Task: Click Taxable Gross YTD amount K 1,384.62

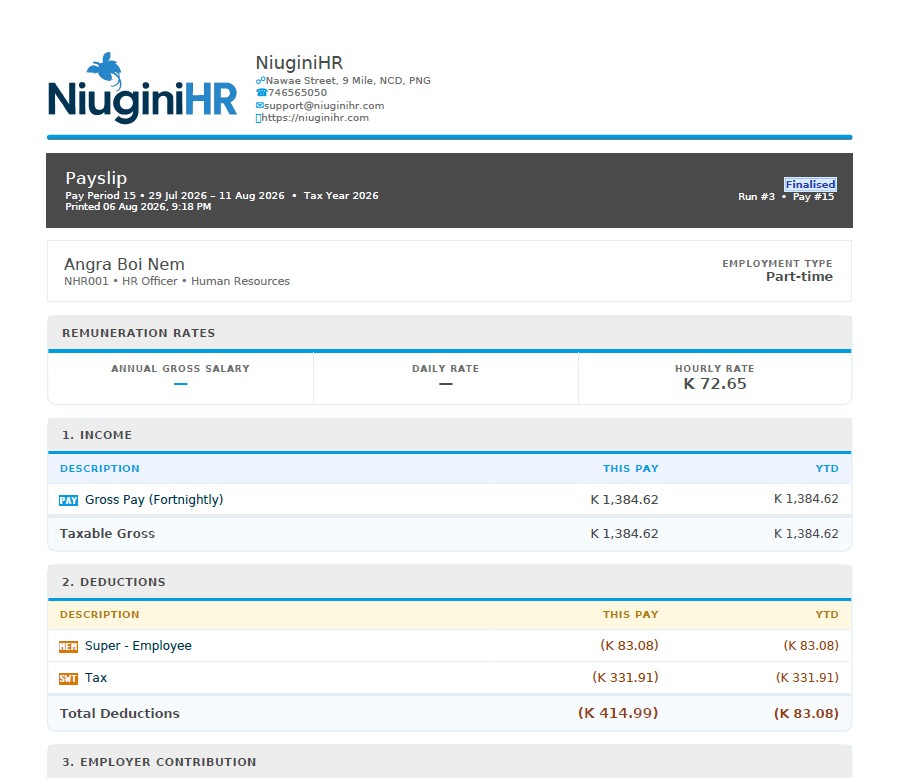Action: (x=806, y=534)
